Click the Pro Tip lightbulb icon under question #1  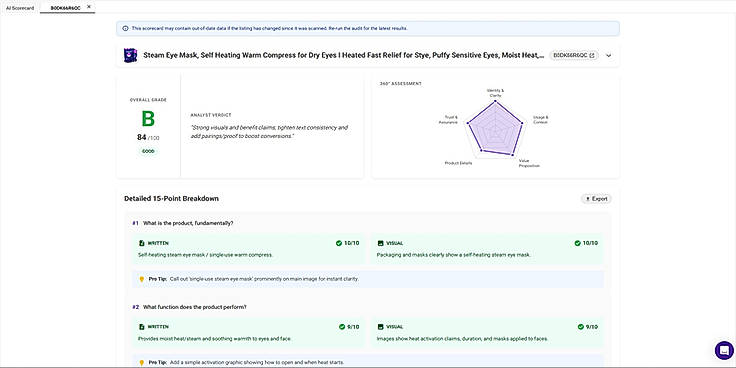[142, 279]
